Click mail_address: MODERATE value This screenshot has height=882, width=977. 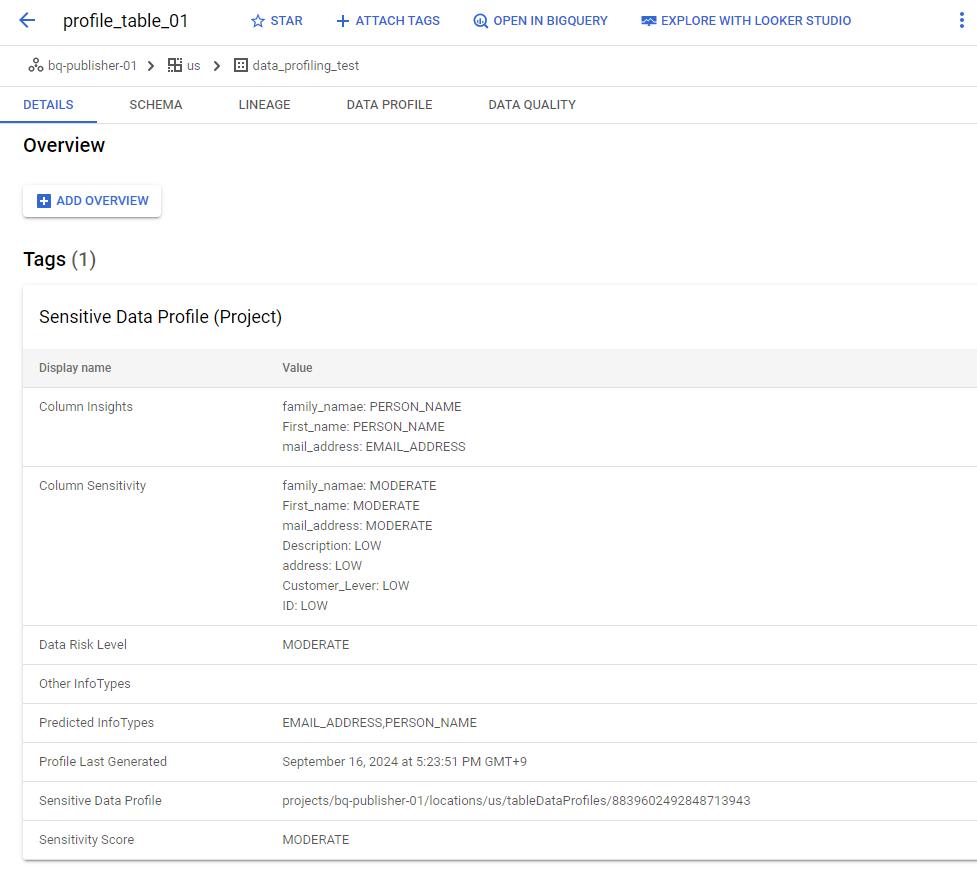[x=357, y=526]
